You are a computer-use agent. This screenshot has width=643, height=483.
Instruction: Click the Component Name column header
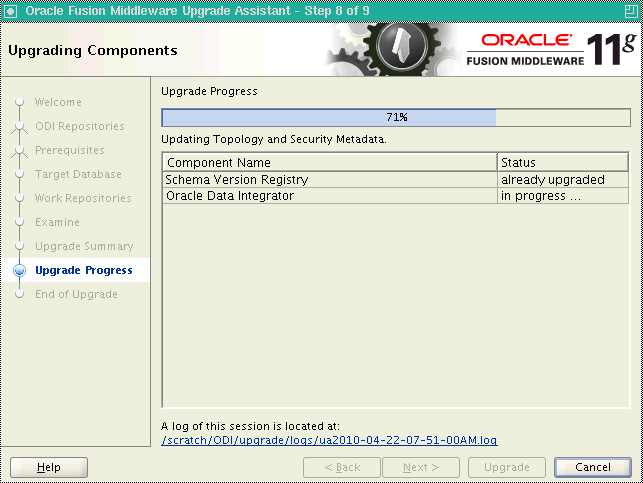[x=330, y=162]
